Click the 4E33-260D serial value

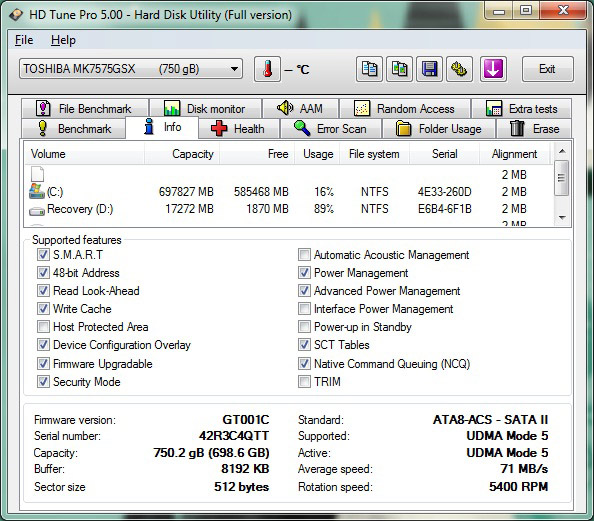tap(445, 192)
